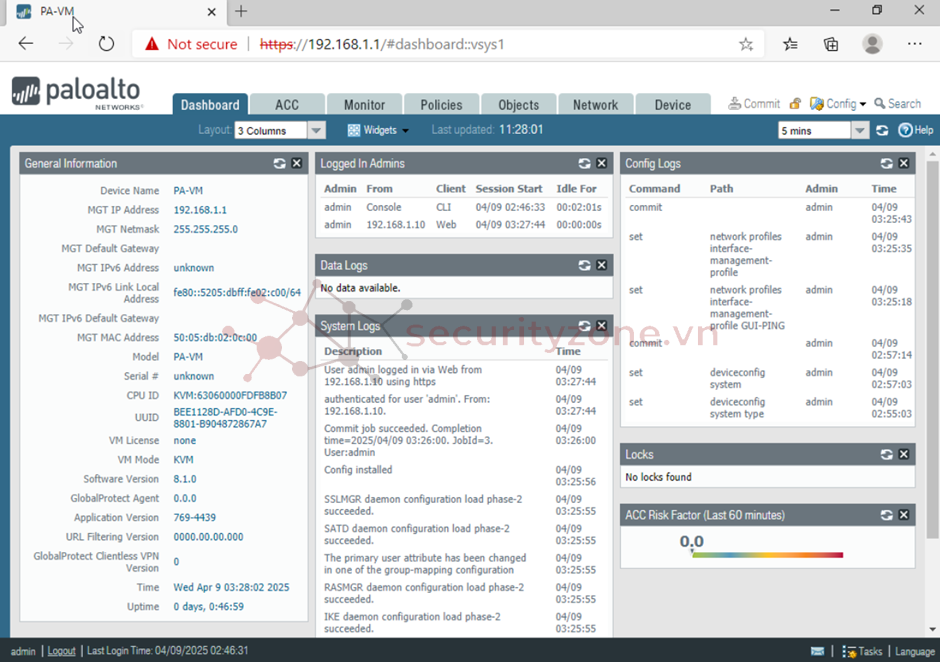
Task: Click the 3 Columns layout field
Action: point(271,130)
